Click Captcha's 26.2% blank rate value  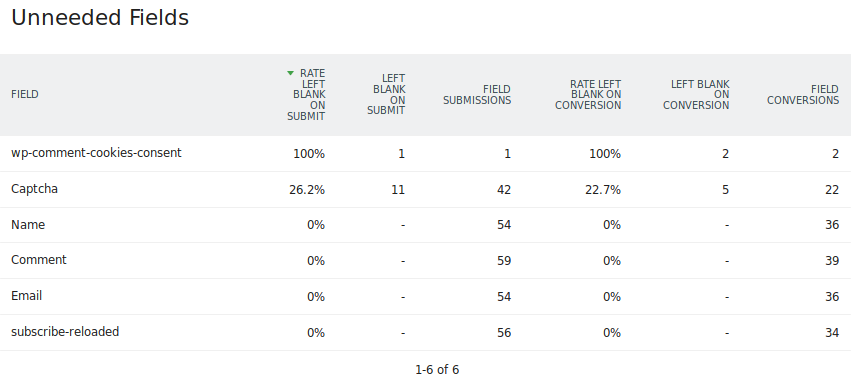coord(307,190)
